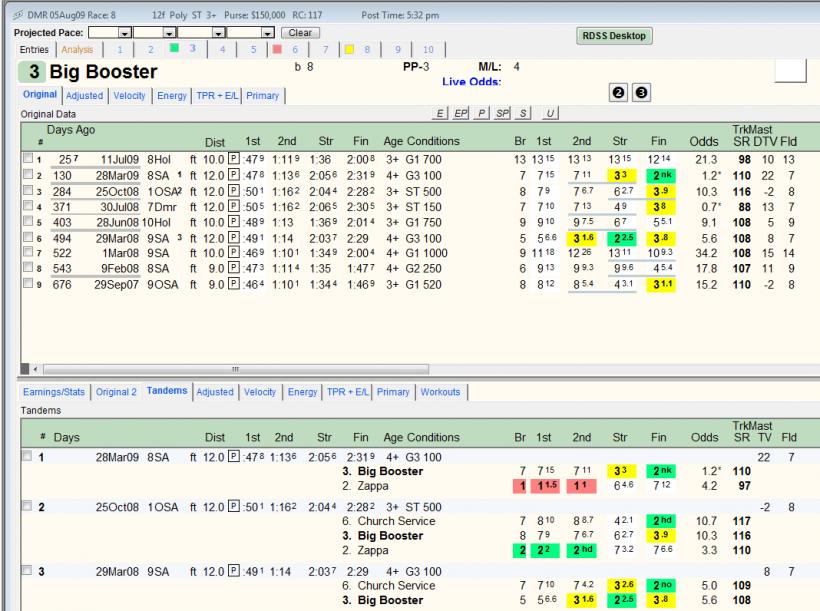Click the P surface icon in 29Sep07 row
The height and width of the screenshot is (611, 820).
234,284
